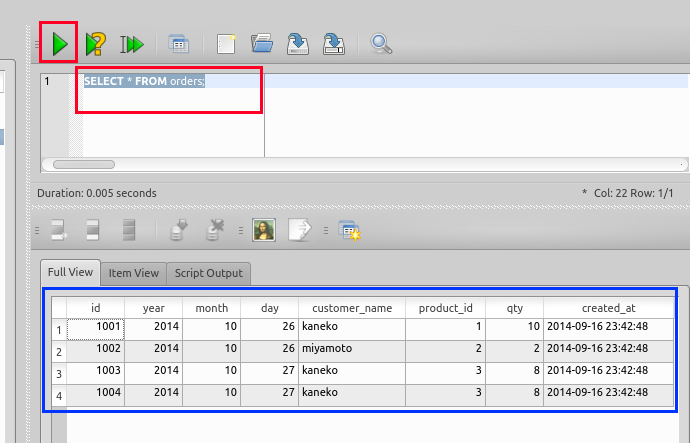690x443 pixels.
Task: Click the created_at column header
Action: [609, 308]
